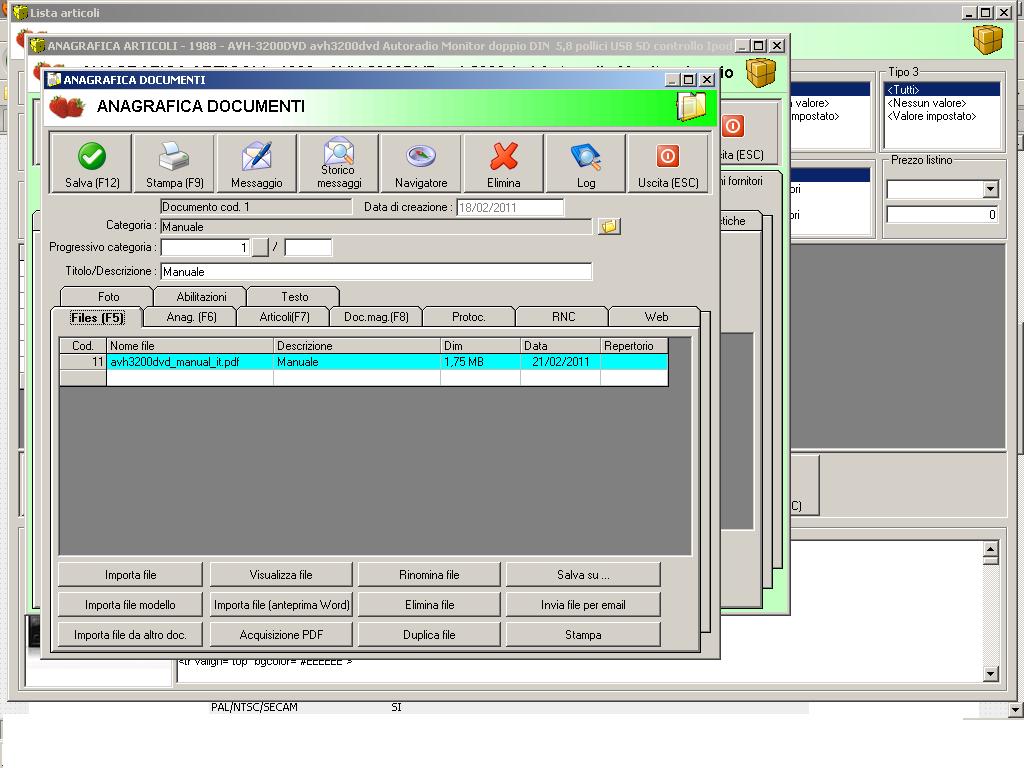Image resolution: width=1024 pixels, height=768 pixels.
Task: Switch to the Protoc. tab
Action: [x=469, y=317]
